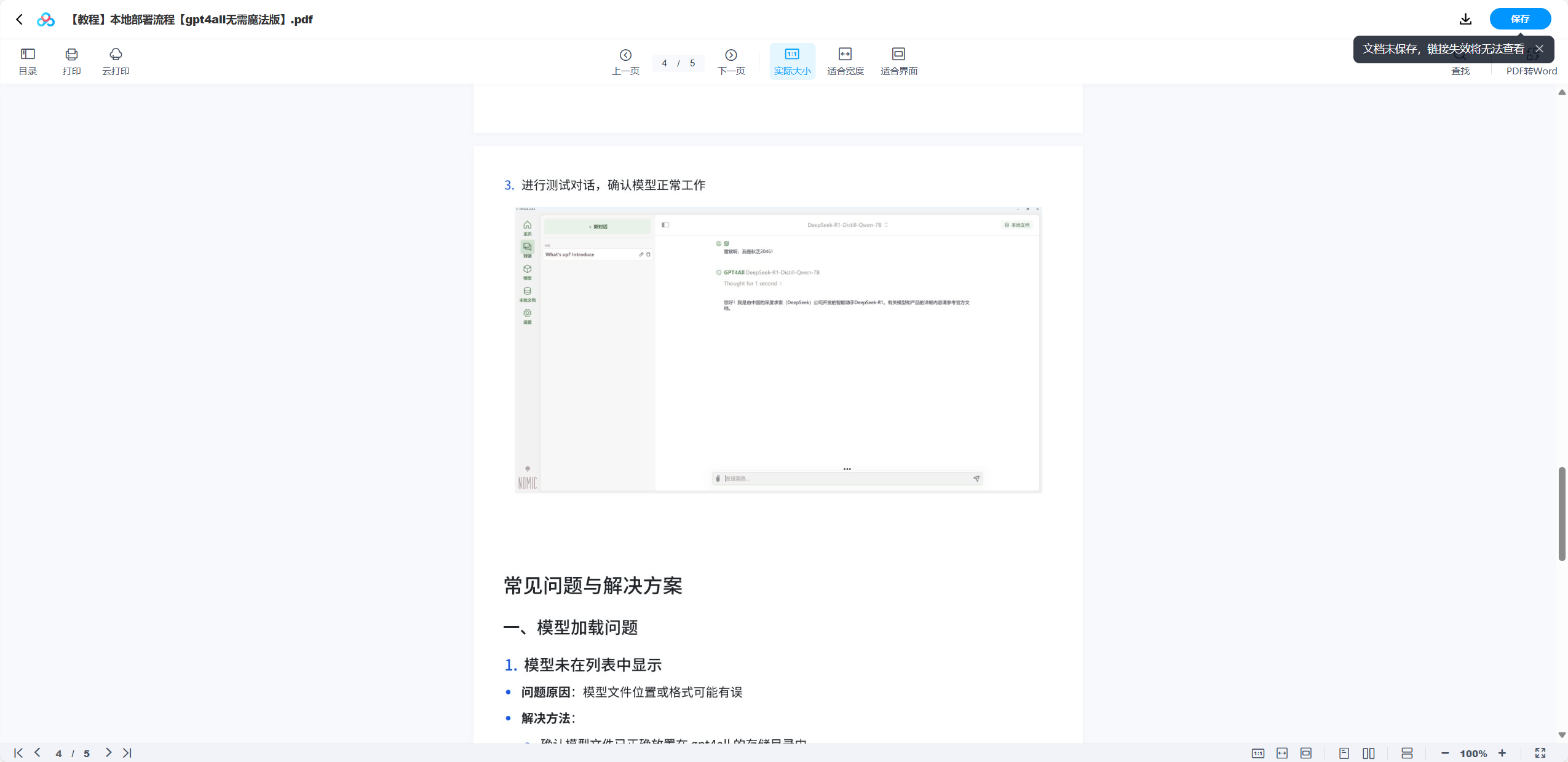Jump to last page in bottom bar
The image size is (1568, 762).
pyautogui.click(x=127, y=753)
